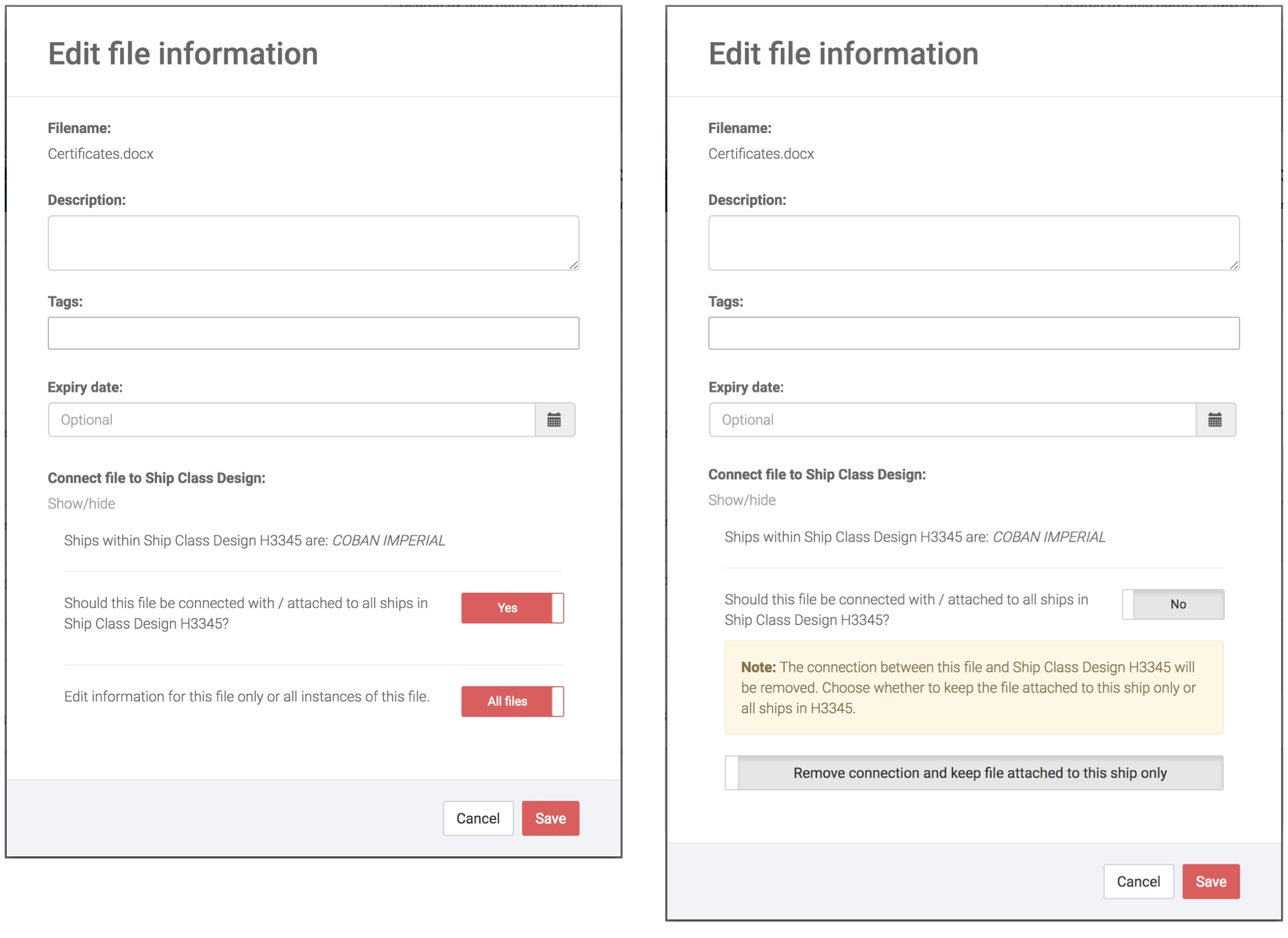The image size is (1288, 938).
Task: Toggle the red 'Yes' ship class switch
Action: (x=512, y=607)
